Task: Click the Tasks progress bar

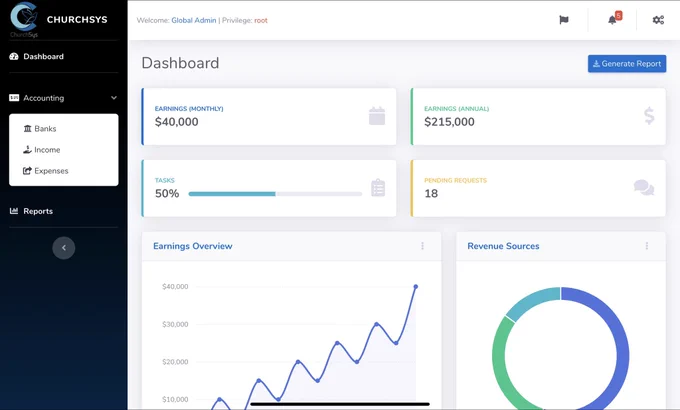Action: point(275,194)
